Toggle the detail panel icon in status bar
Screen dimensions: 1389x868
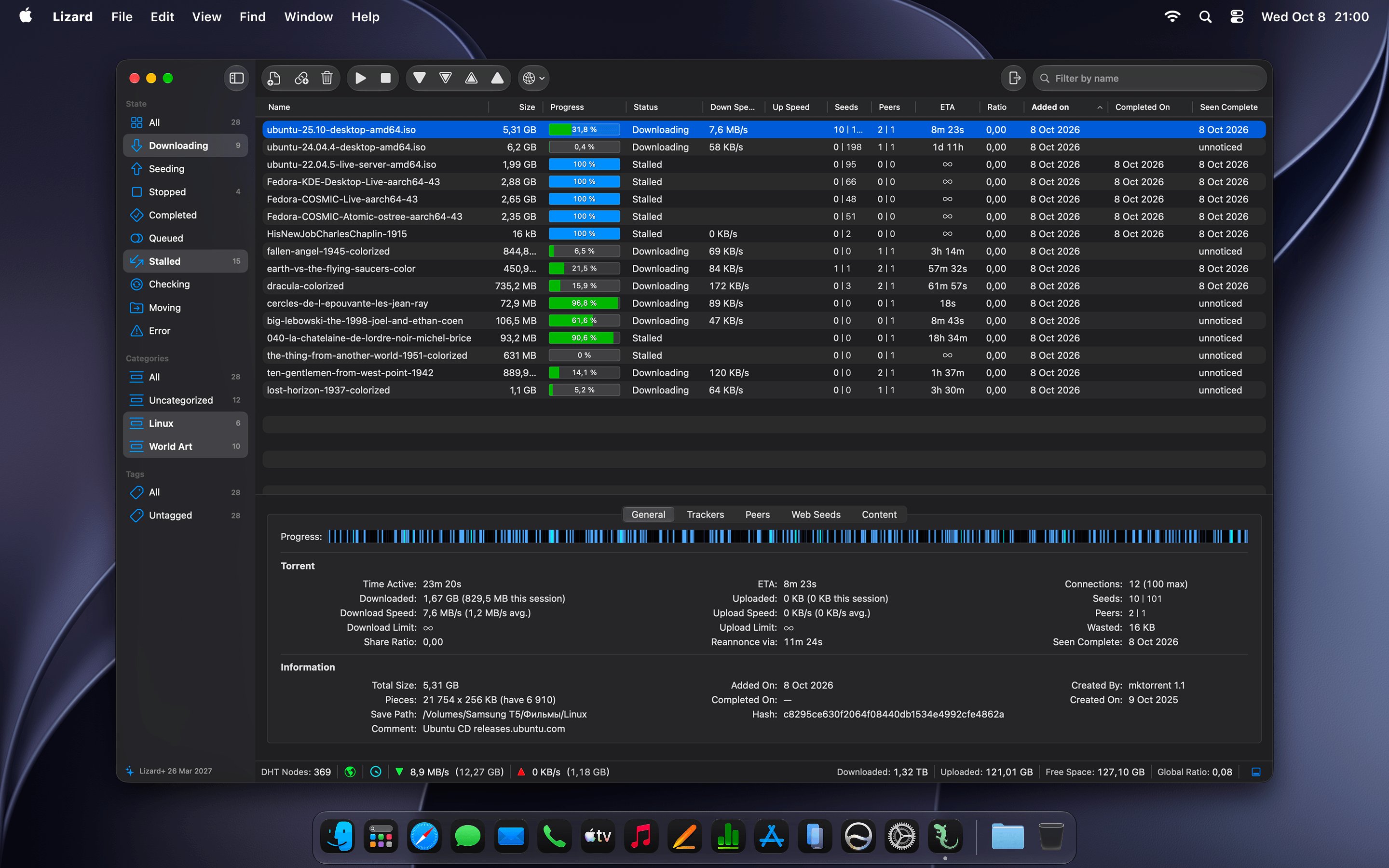(x=1256, y=772)
